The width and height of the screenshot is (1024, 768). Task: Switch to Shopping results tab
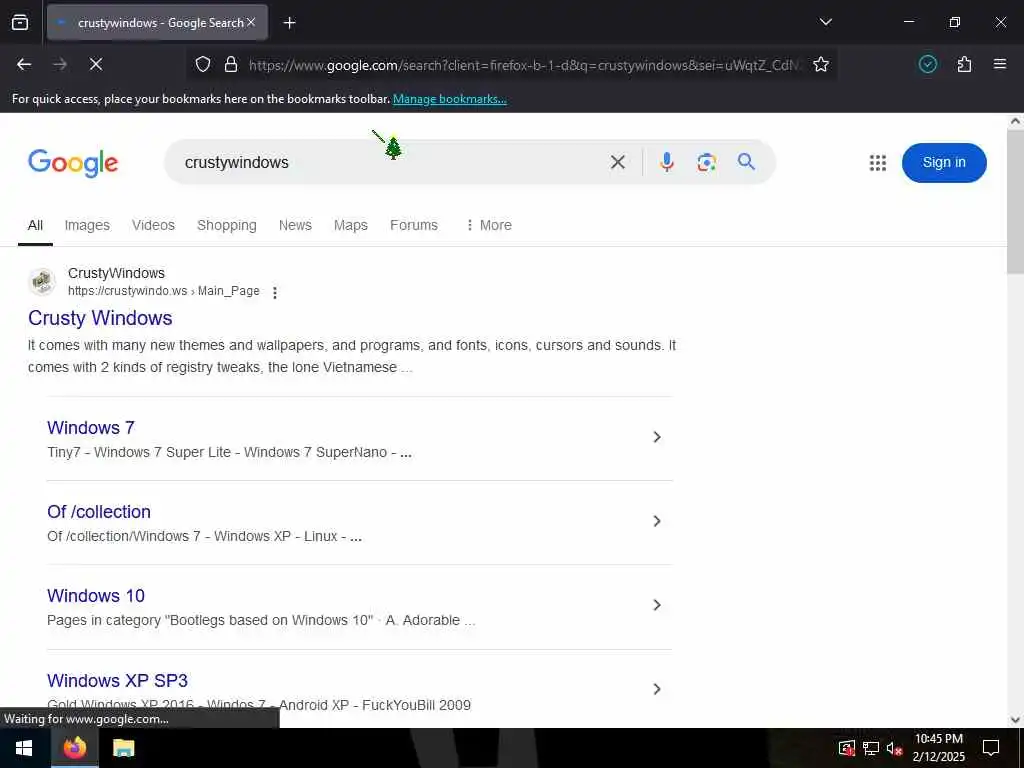click(x=227, y=225)
